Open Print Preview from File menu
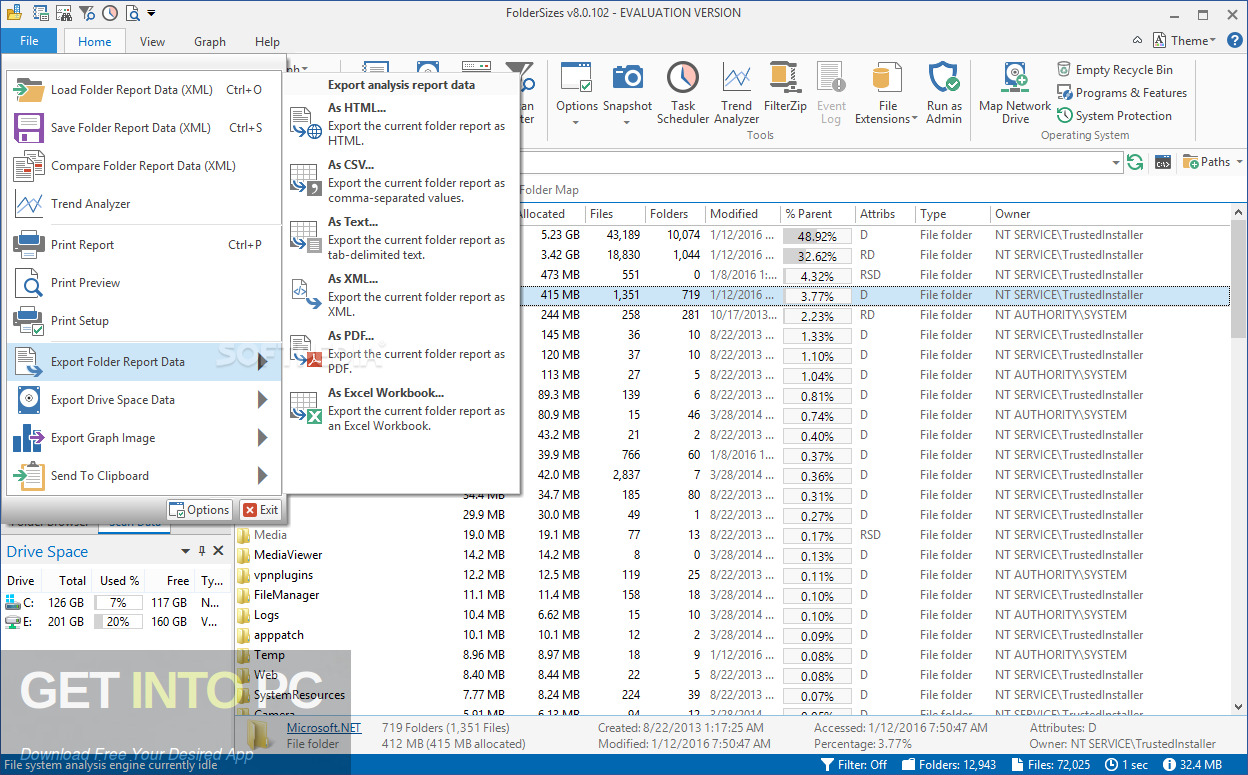The width and height of the screenshot is (1248, 775). (143, 282)
